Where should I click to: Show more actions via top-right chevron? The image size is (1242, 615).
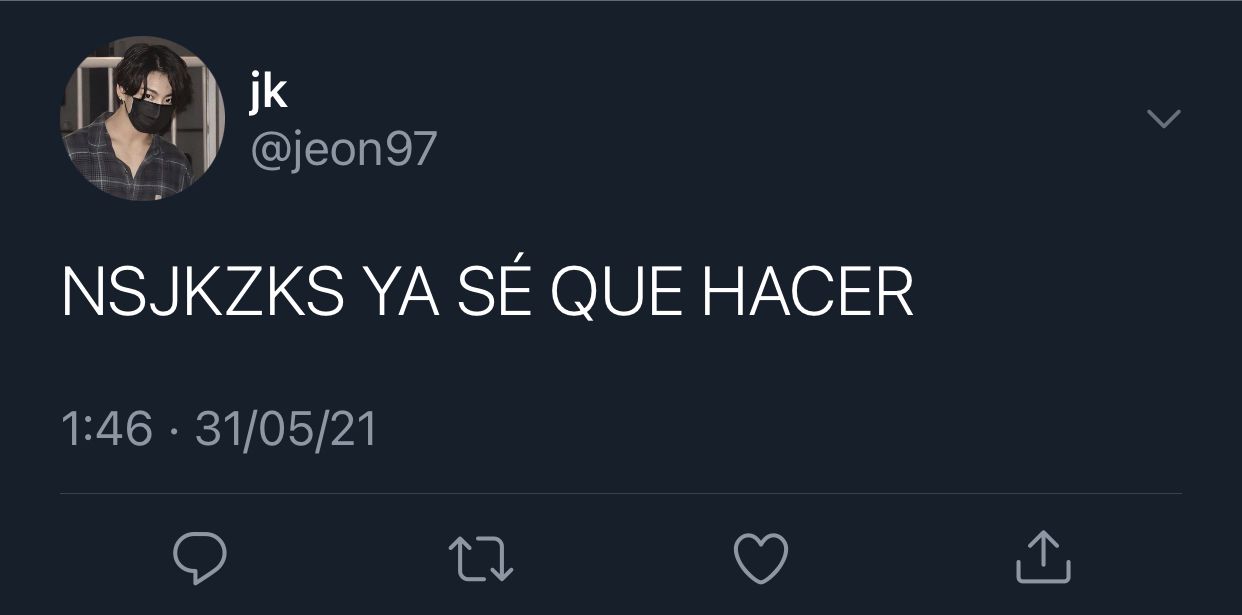click(1163, 119)
